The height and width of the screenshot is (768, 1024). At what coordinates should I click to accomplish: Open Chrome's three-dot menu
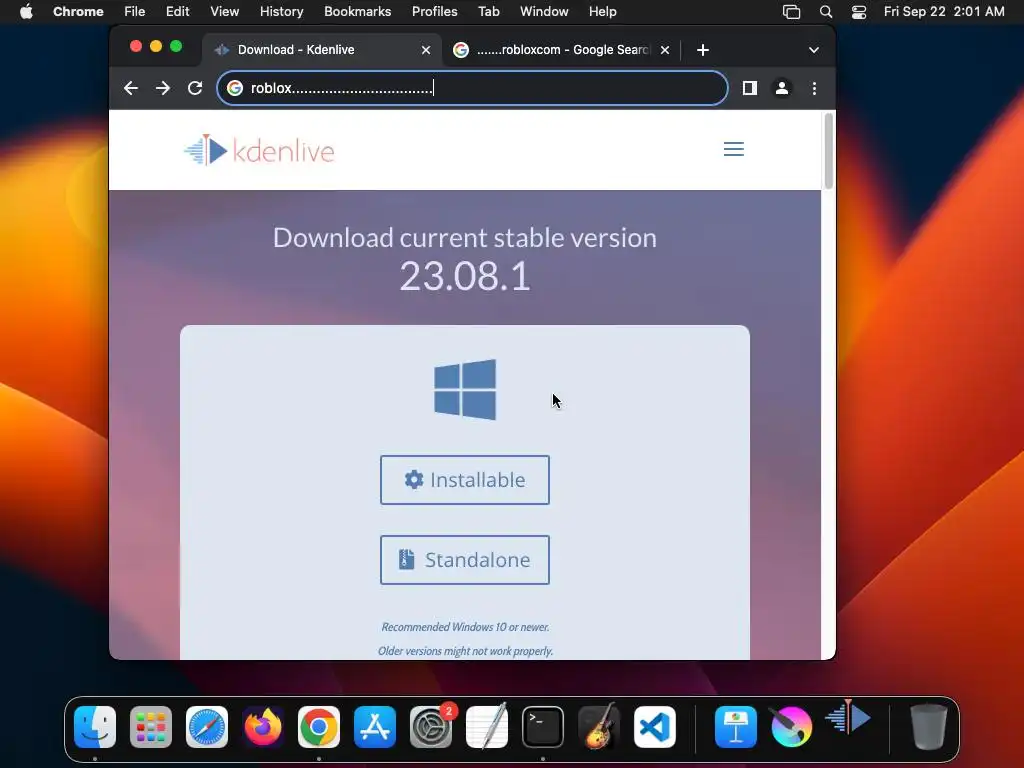pos(814,88)
